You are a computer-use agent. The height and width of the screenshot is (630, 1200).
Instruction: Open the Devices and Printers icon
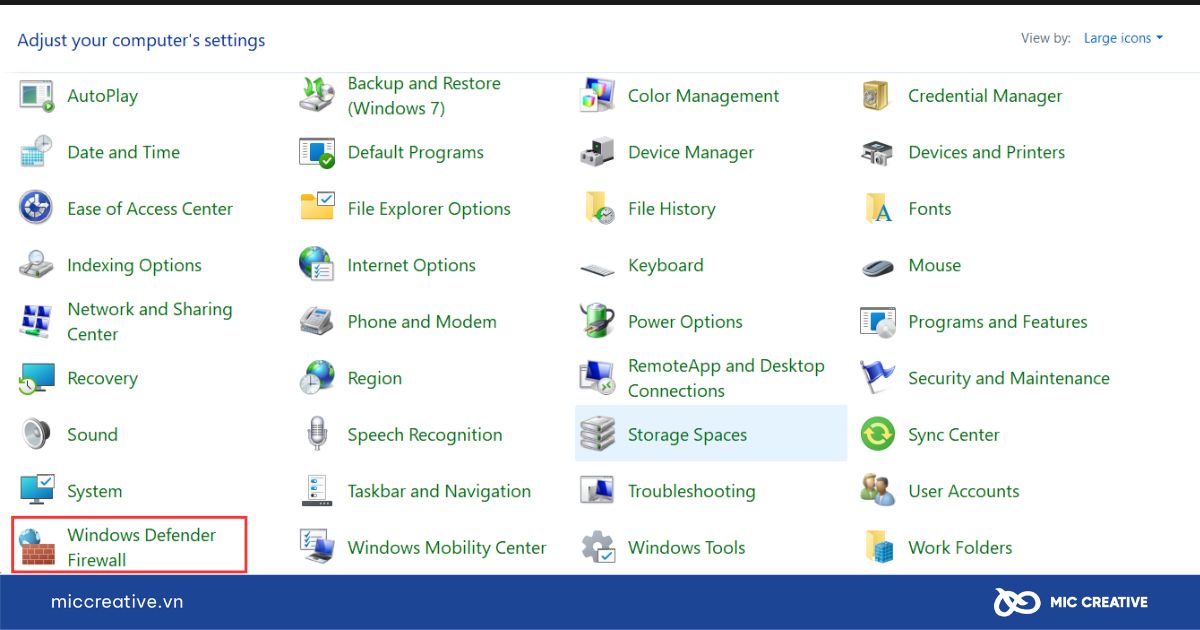[877, 152]
